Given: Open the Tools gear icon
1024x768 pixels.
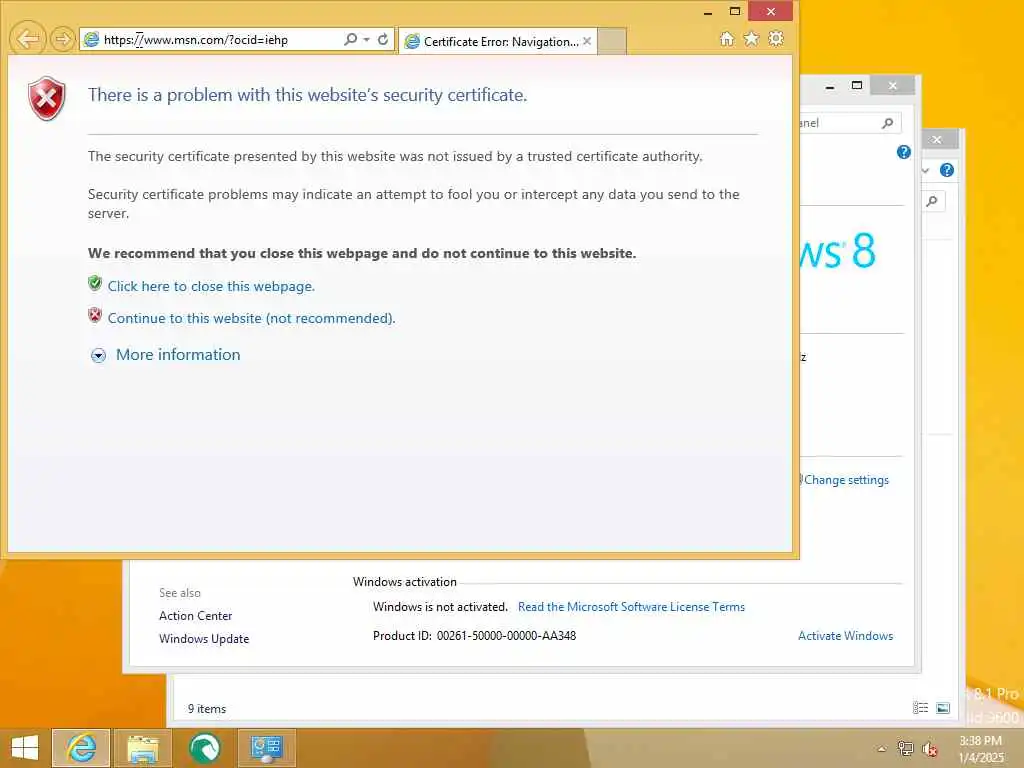Looking at the screenshot, I should [776, 39].
